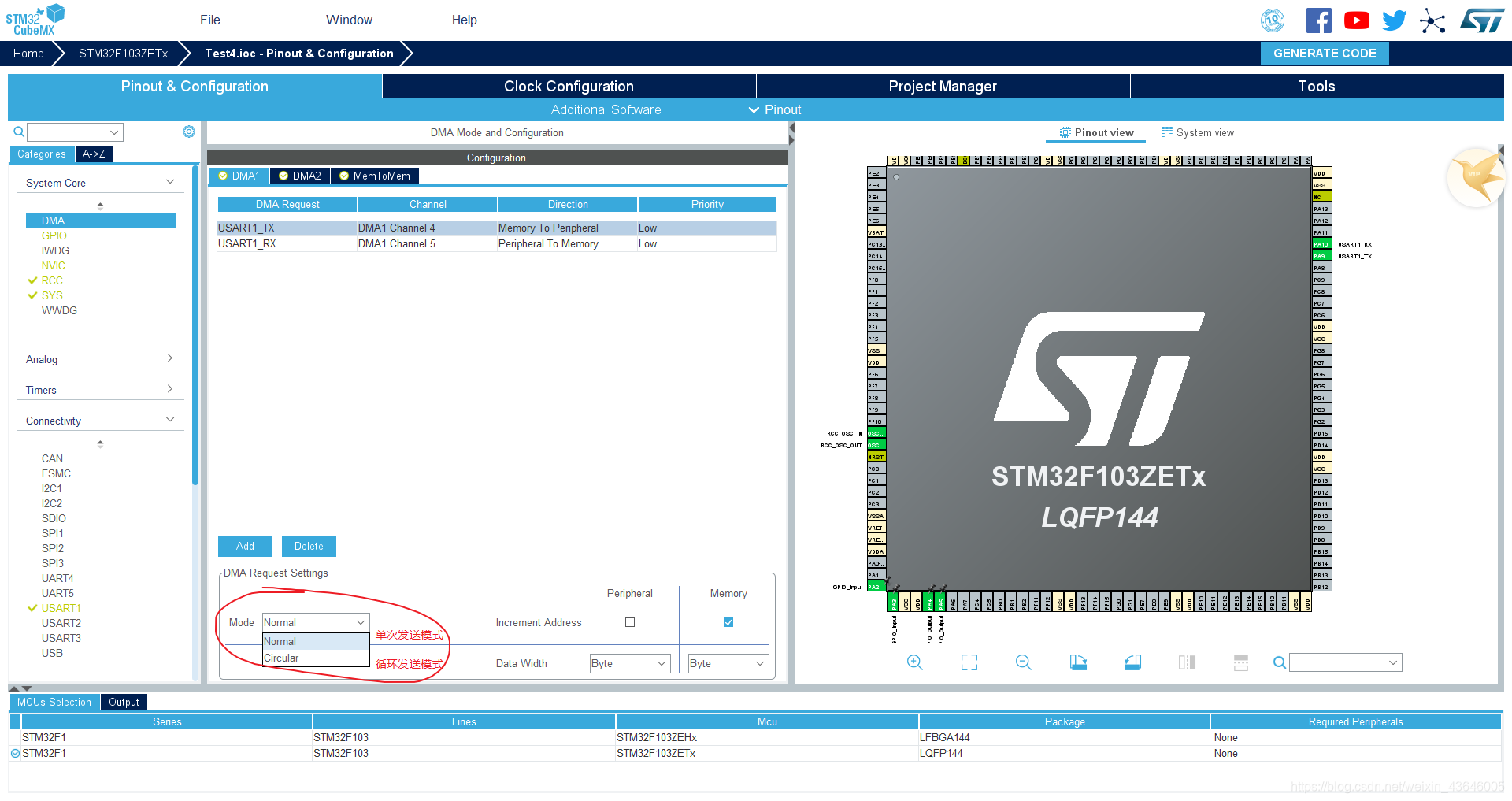Enable Peripheral increment address checkbox

click(630, 622)
